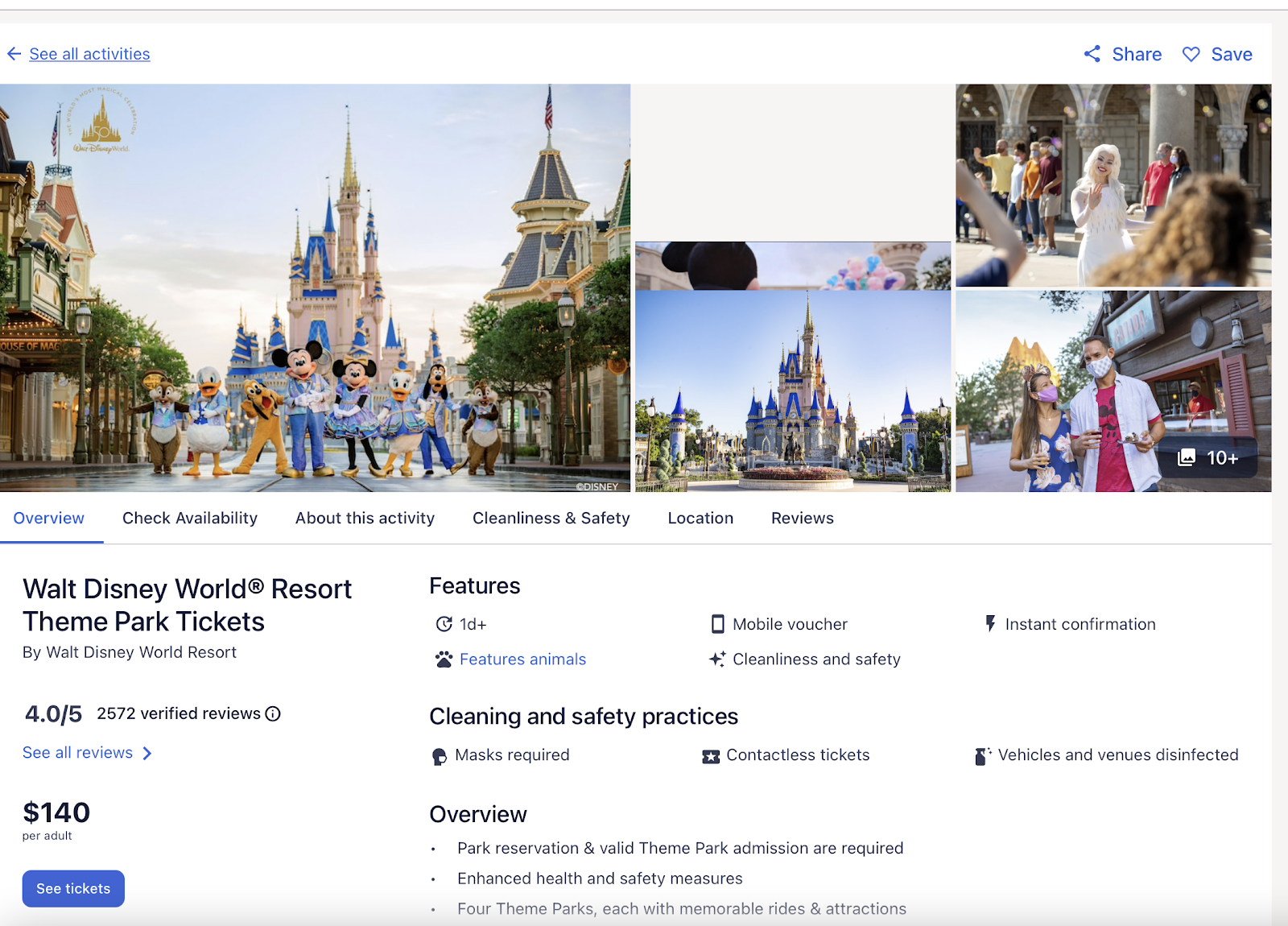Click the 2572 verified reviews text
Viewport: 1288px width, 926px height.
[179, 713]
